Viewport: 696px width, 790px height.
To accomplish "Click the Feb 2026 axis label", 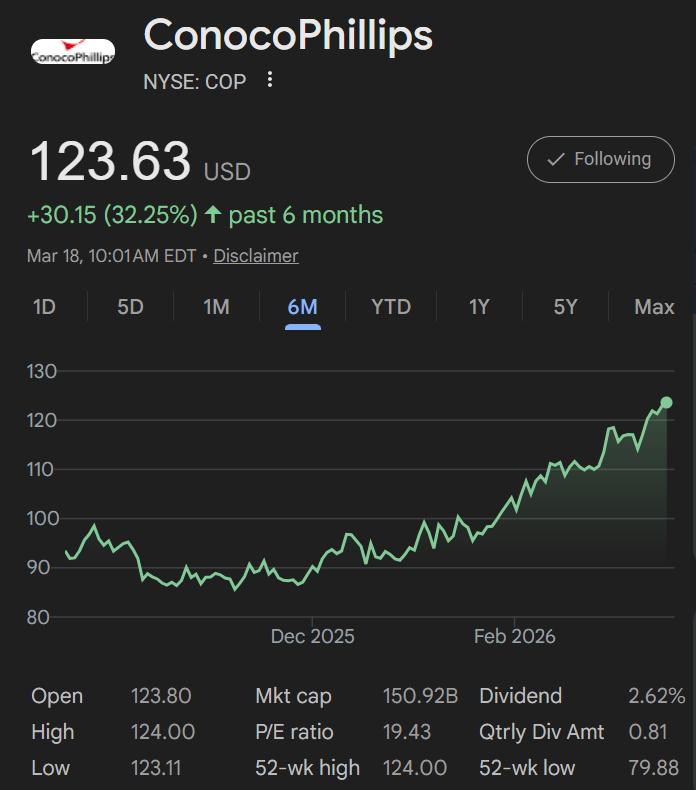I will click(x=515, y=636).
